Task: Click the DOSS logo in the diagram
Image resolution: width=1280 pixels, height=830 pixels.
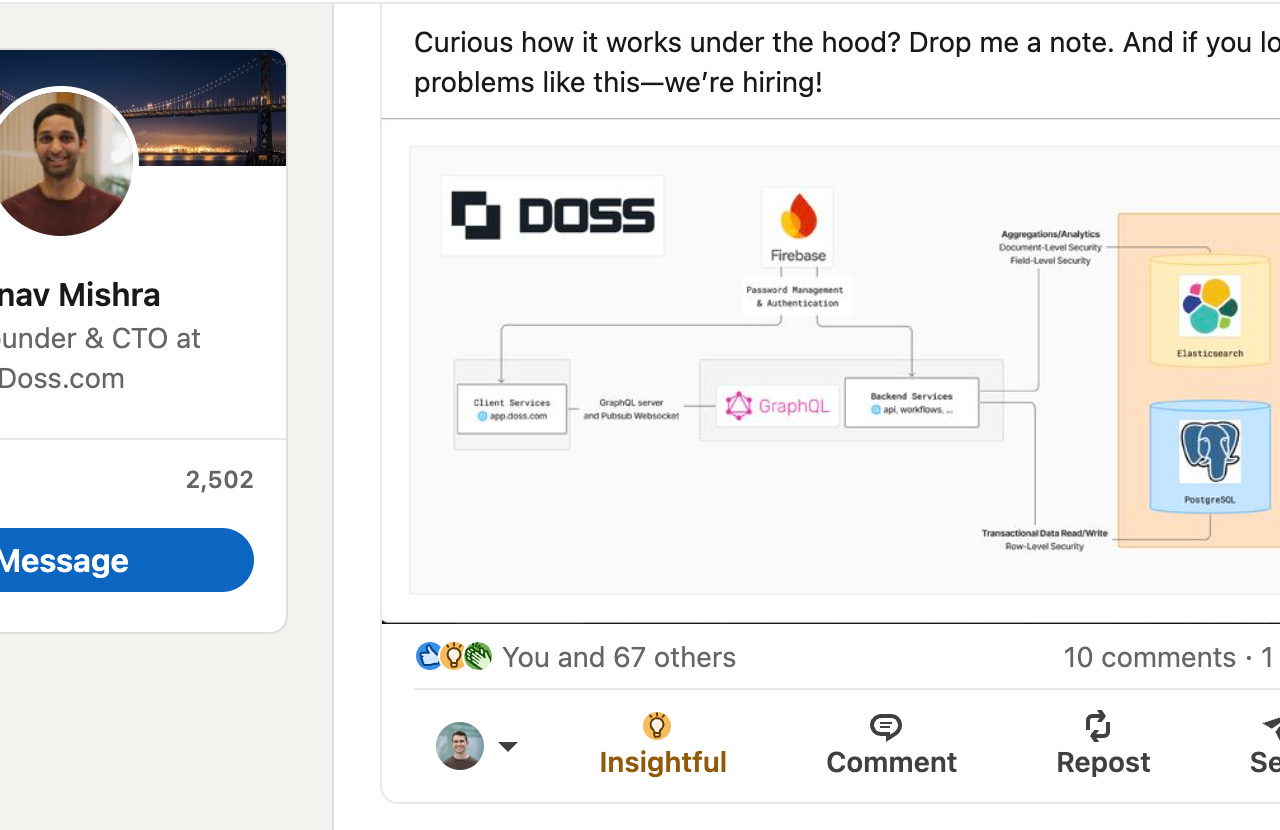Action: pyautogui.click(x=553, y=215)
